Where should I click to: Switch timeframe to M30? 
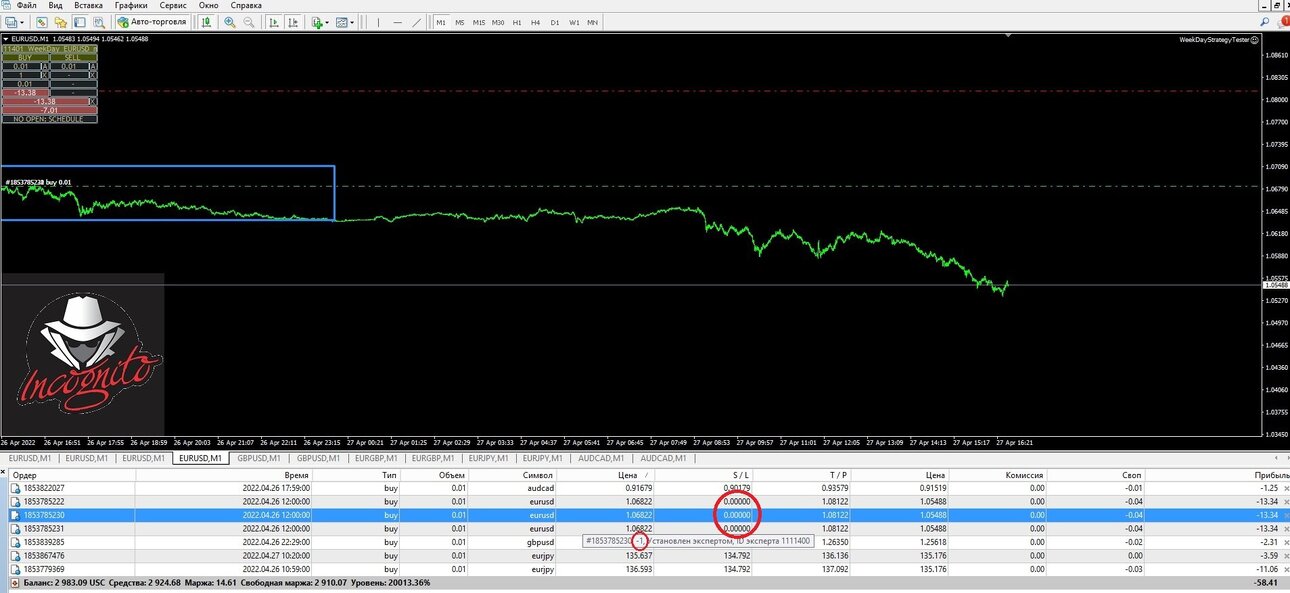498,22
